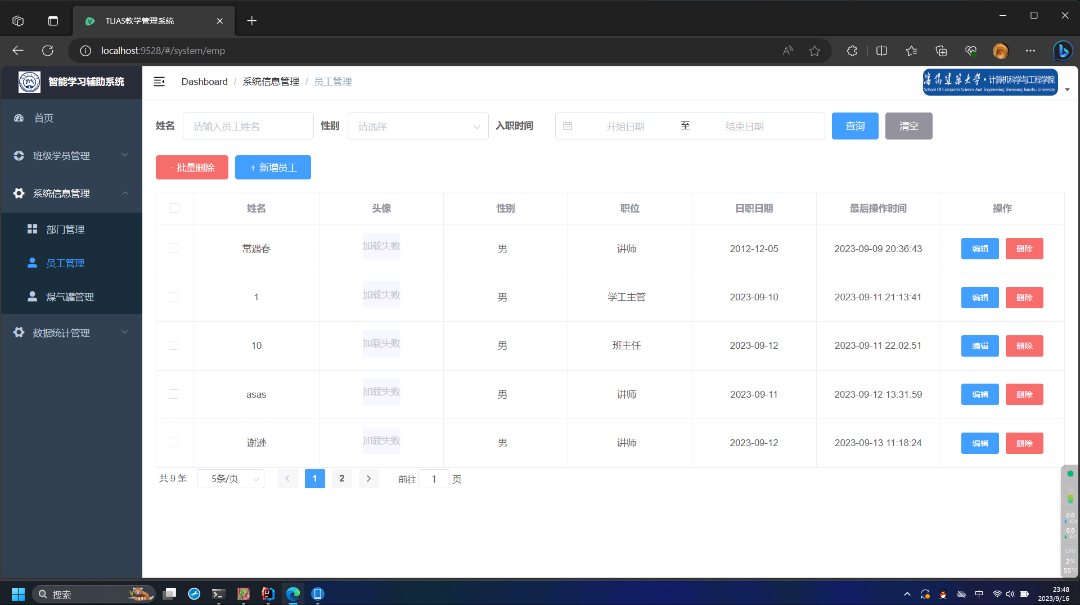Check the checkbox for row 常遇春
Viewport: 1080px width, 605px height.
175,248
